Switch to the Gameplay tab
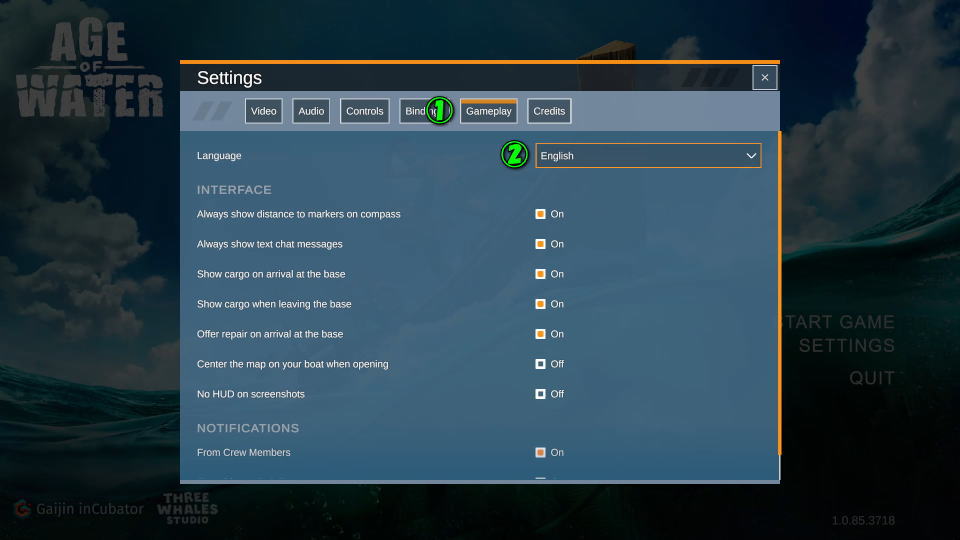960x540 pixels. pyautogui.click(x=488, y=111)
